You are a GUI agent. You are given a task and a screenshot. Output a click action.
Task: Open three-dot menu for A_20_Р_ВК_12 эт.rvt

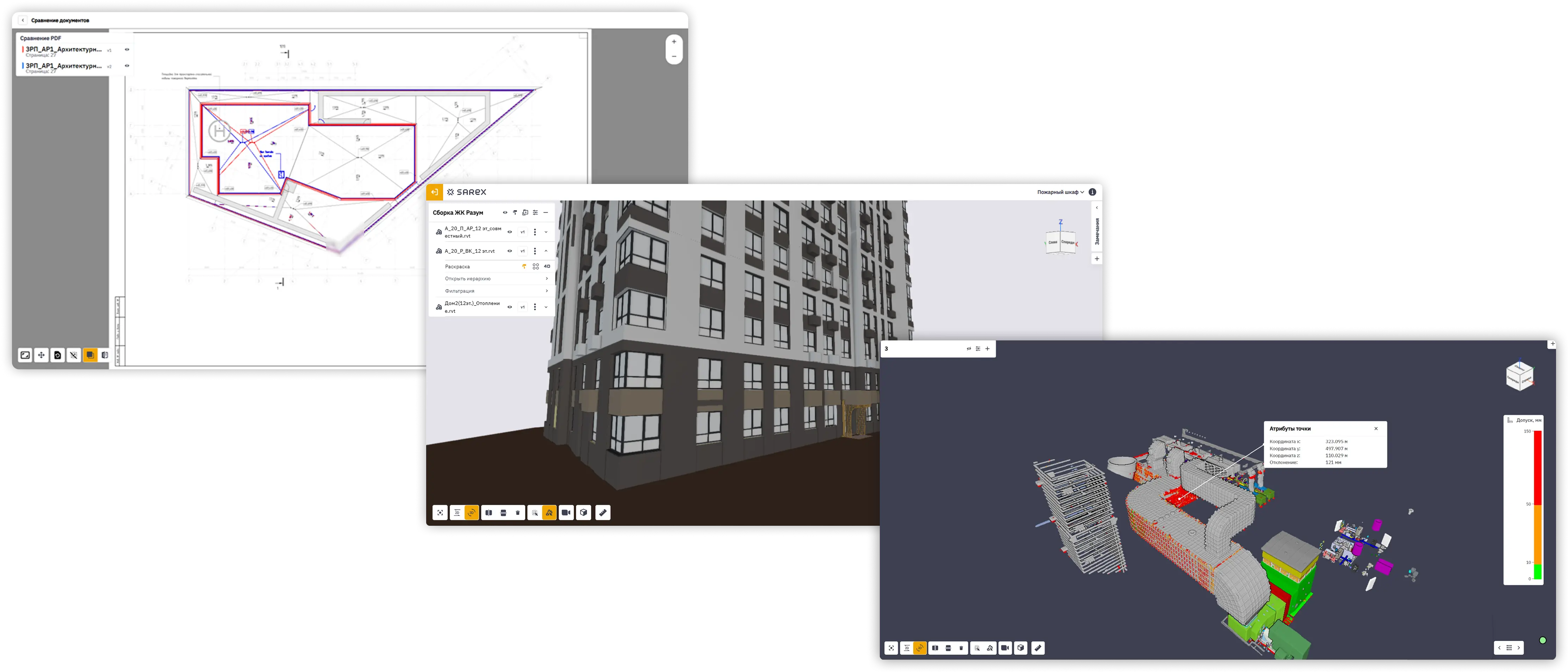[x=534, y=251]
